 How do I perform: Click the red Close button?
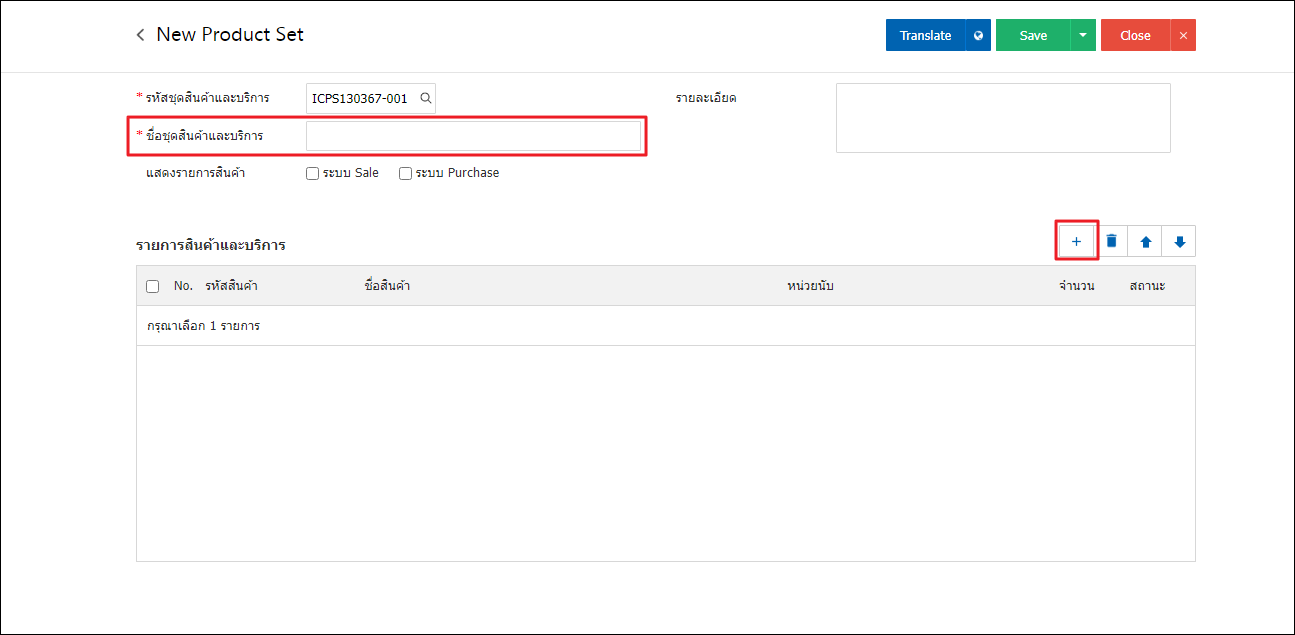[x=1135, y=35]
